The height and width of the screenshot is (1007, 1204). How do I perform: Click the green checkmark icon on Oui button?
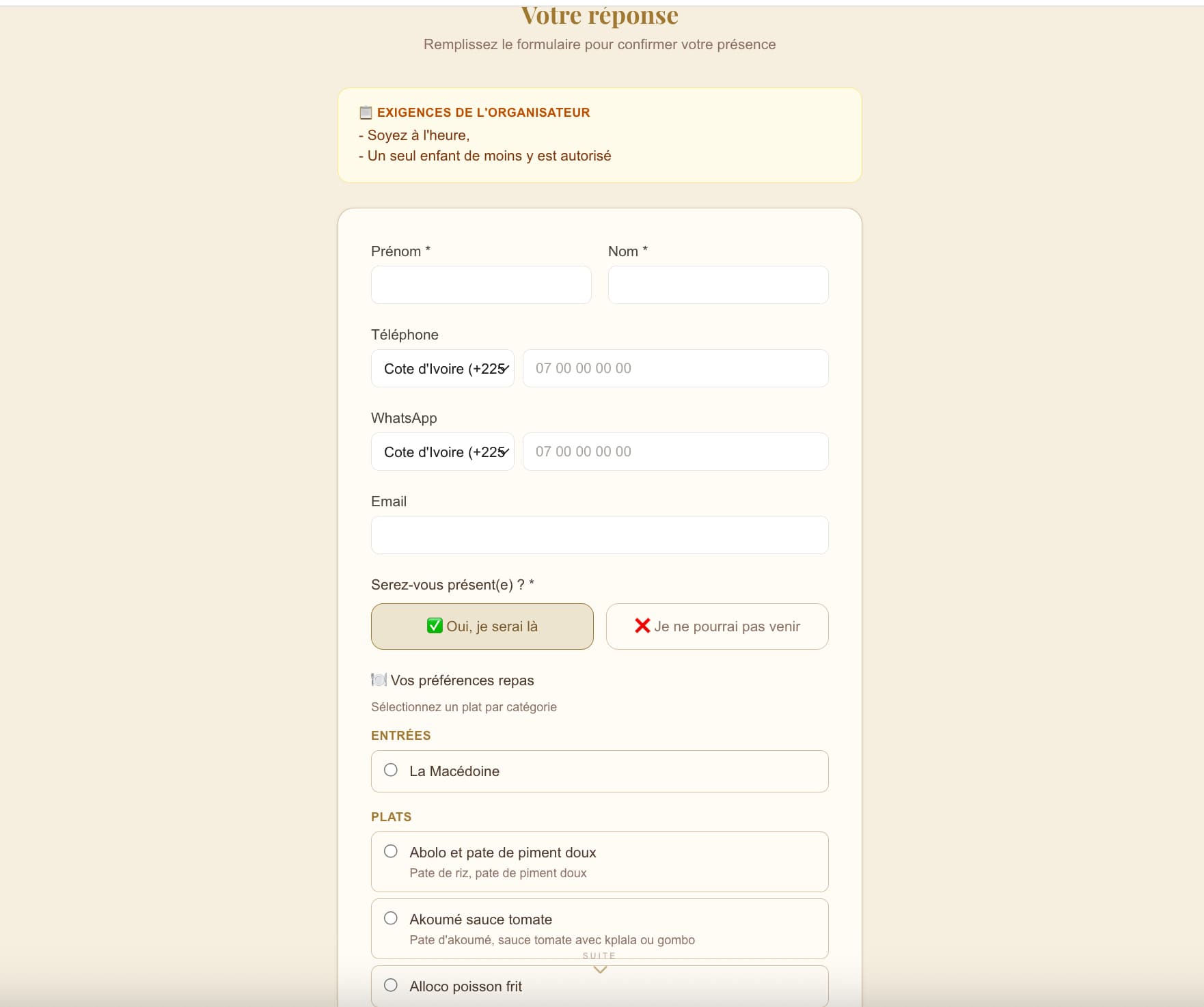(435, 626)
